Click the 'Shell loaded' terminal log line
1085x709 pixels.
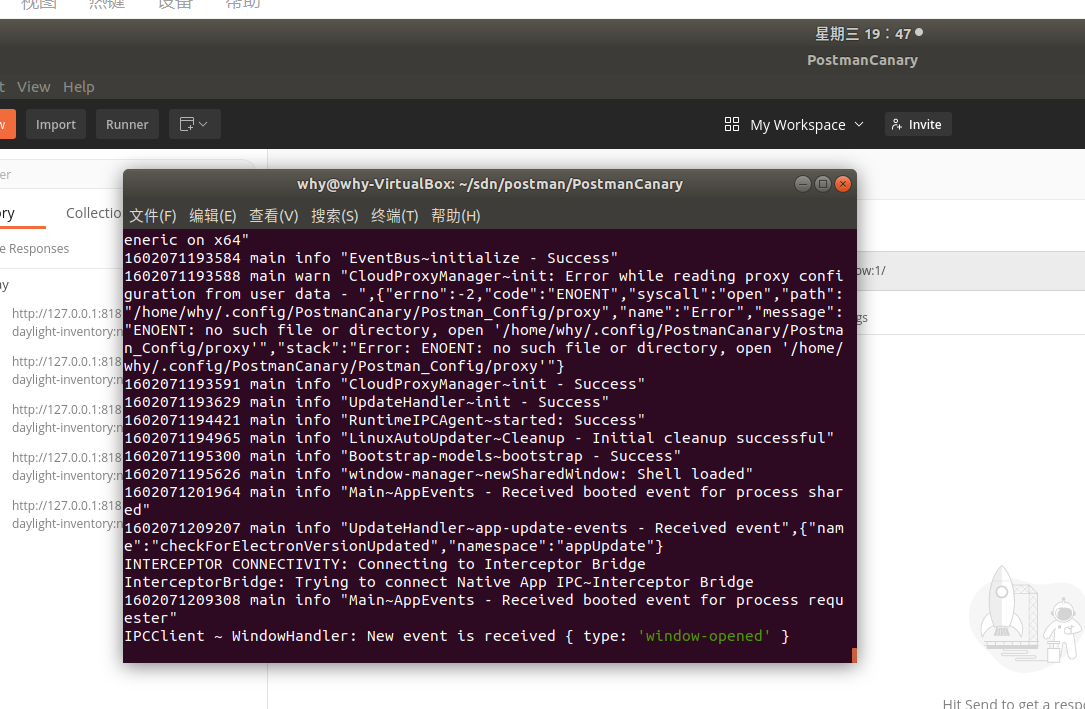coord(439,474)
